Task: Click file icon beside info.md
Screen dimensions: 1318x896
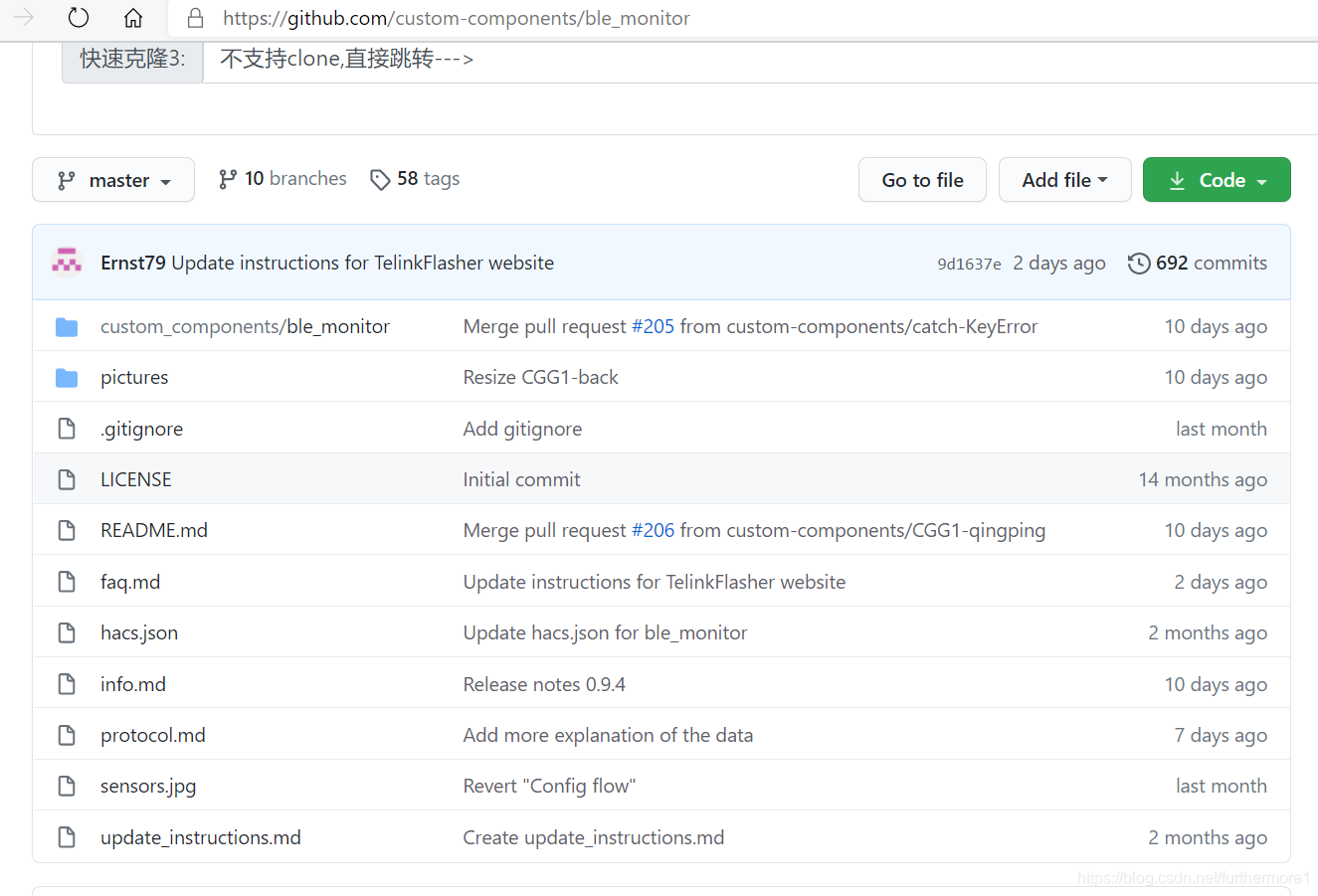Action: [67, 684]
